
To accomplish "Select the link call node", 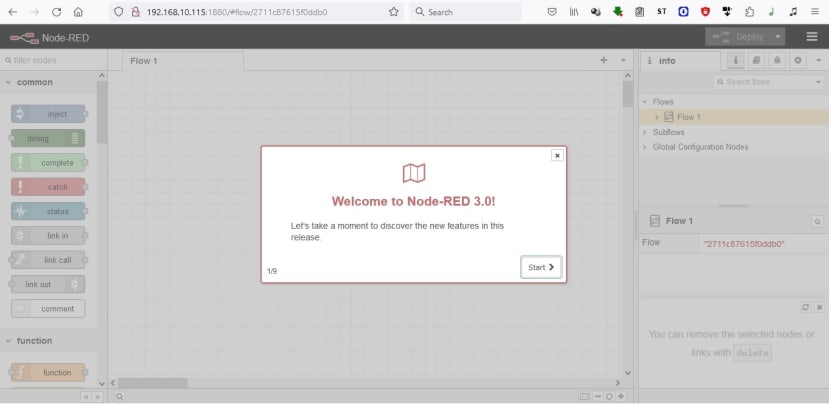I will (x=48, y=260).
